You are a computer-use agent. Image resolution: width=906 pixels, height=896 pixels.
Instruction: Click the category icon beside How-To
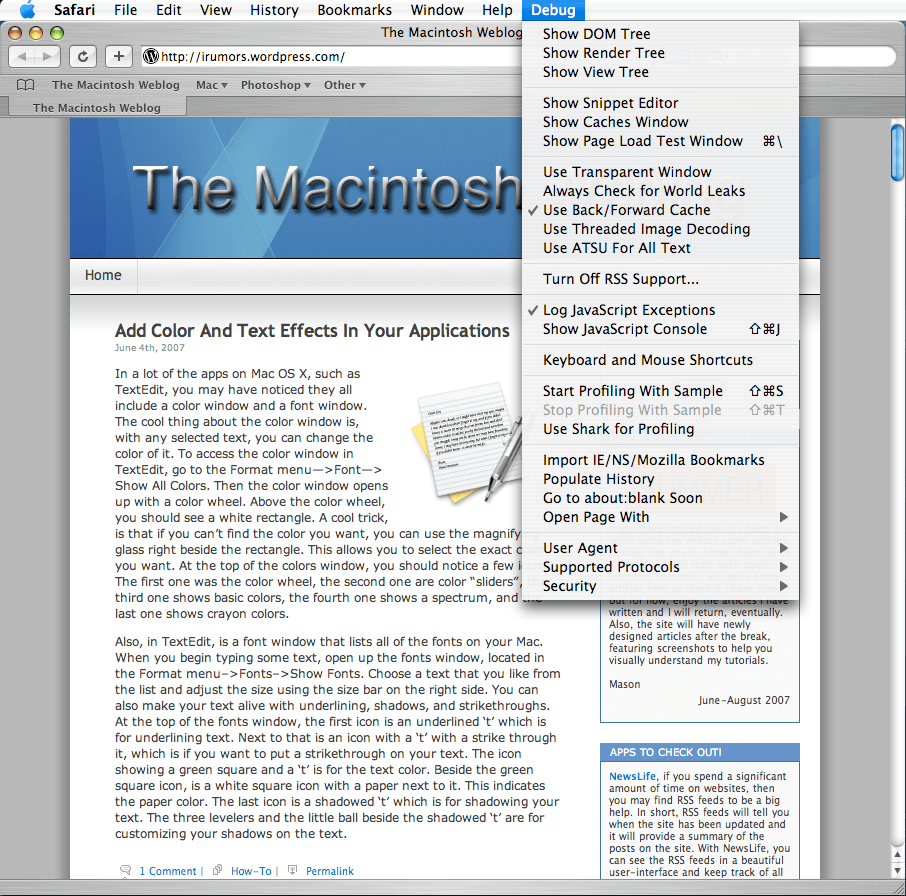[217, 870]
